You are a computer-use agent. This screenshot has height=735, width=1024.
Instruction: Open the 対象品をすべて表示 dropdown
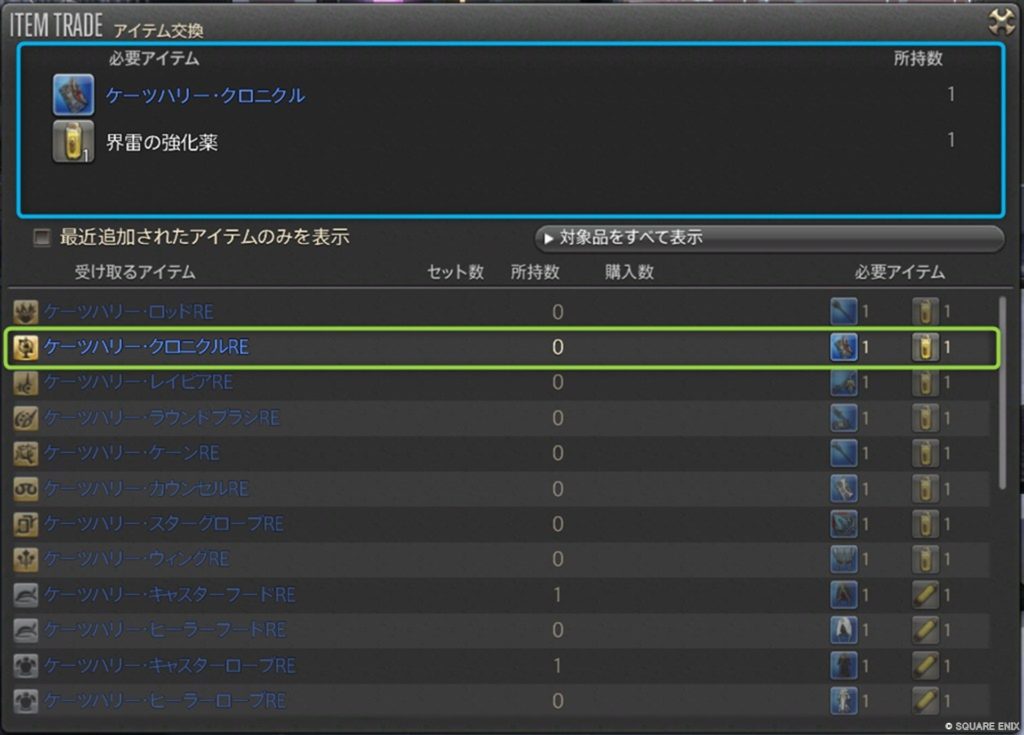click(768, 238)
